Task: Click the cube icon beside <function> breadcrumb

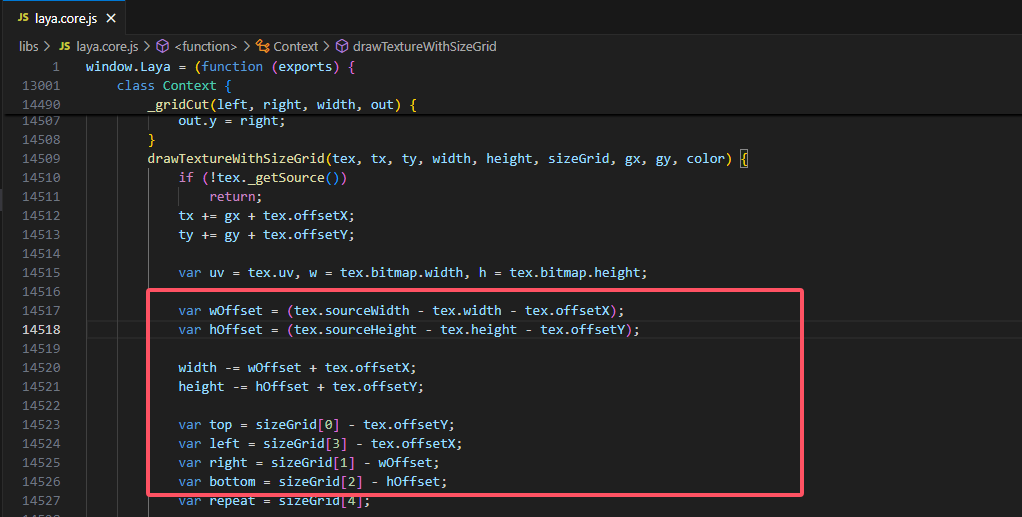Action: 162,46
